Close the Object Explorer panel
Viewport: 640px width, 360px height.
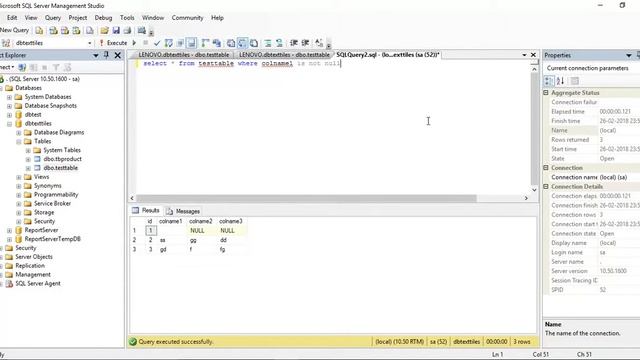pyautogui.click(x=118, y=55)
